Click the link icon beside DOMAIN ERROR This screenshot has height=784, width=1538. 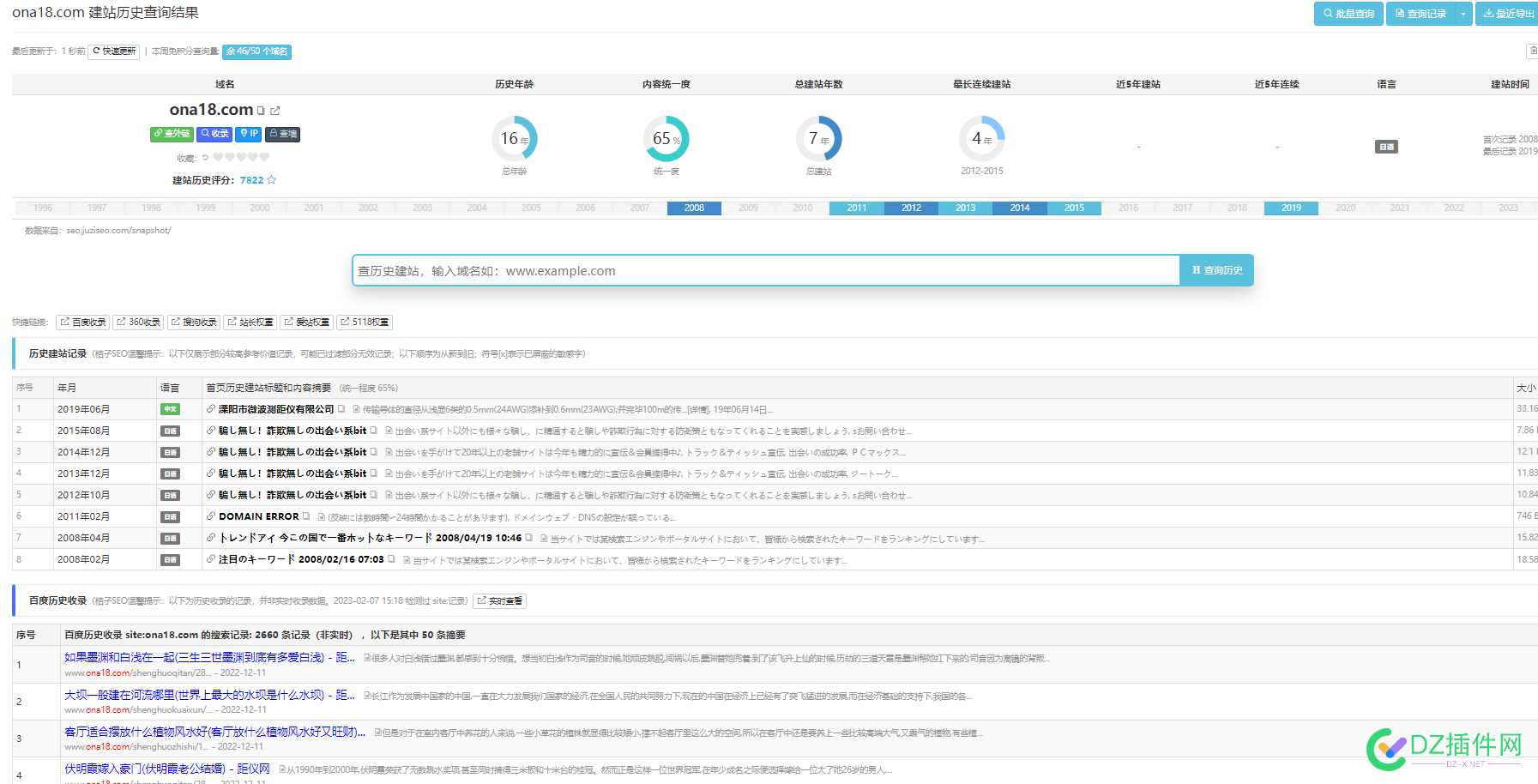(x=211, y=516)
